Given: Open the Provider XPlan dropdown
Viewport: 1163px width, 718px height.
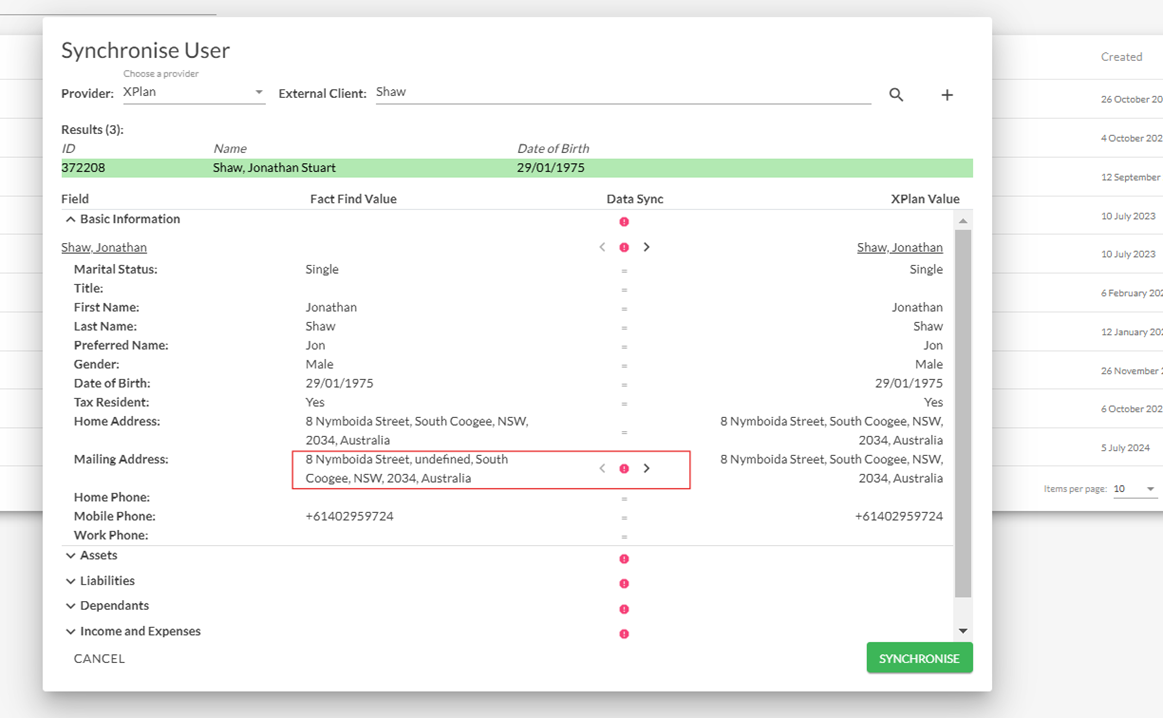Looking at the screenshot, I should point(194,93).
